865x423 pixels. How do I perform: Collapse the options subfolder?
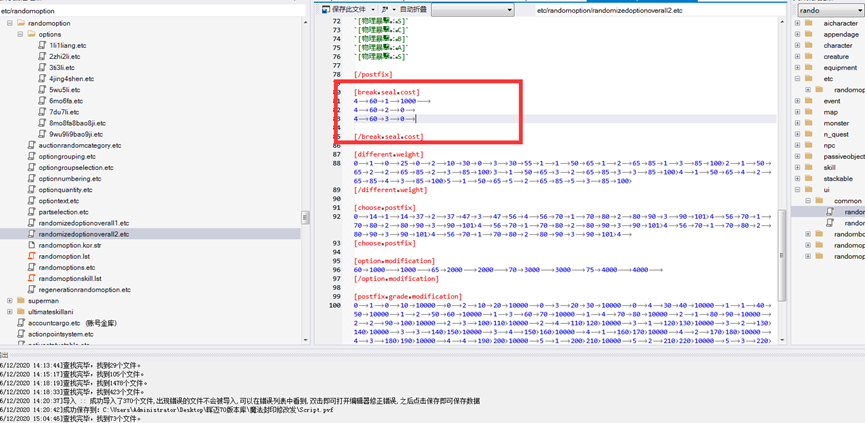(x=20, y=34)
